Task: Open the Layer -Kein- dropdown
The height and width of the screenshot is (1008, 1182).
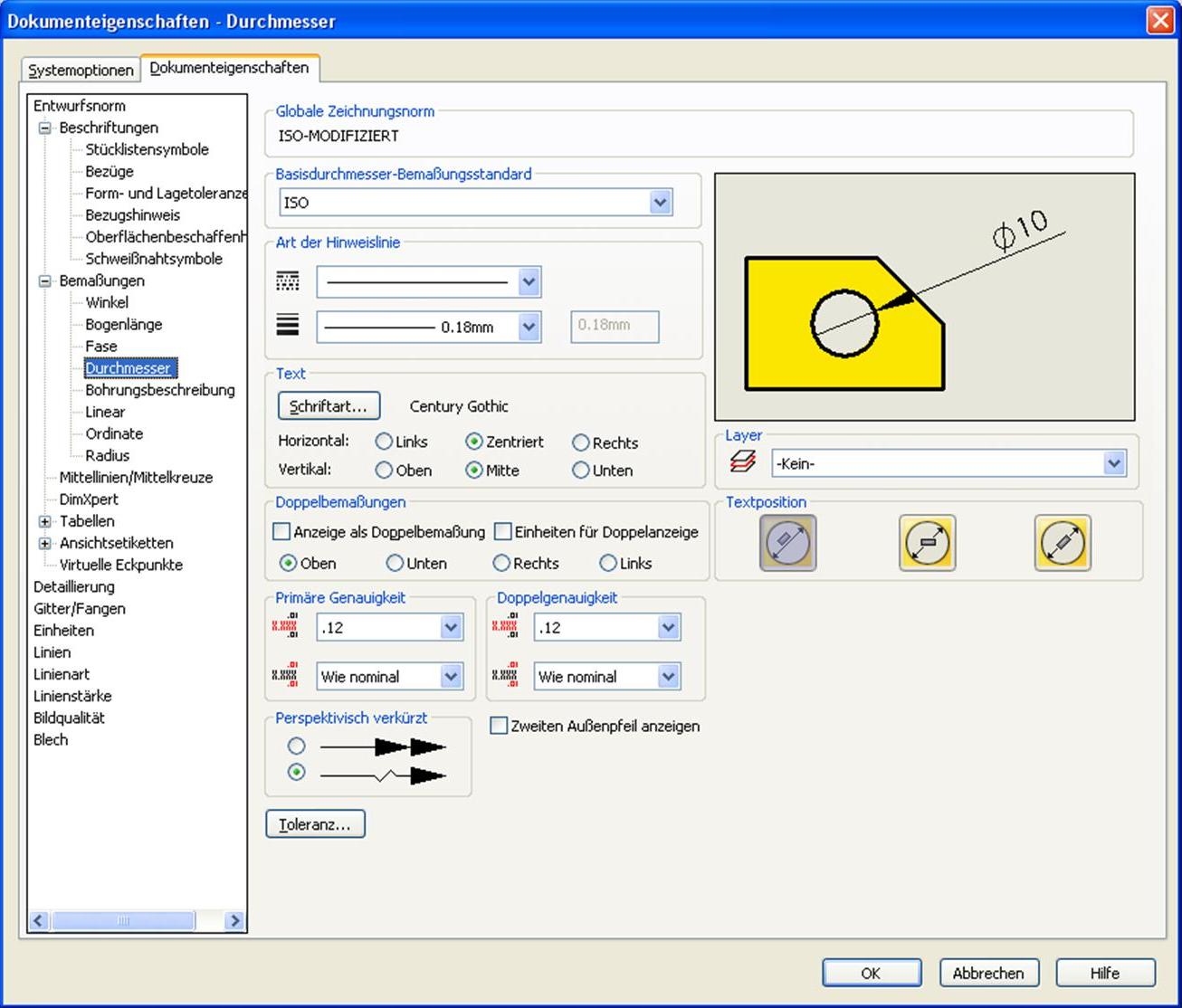Action: (x=1114, y=463)
